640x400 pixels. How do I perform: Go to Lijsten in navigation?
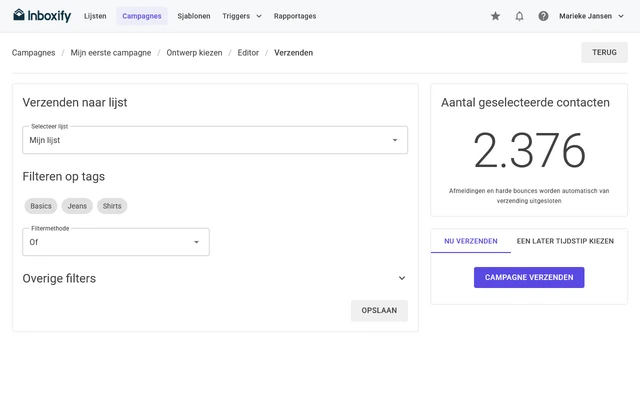pos(95,16)
